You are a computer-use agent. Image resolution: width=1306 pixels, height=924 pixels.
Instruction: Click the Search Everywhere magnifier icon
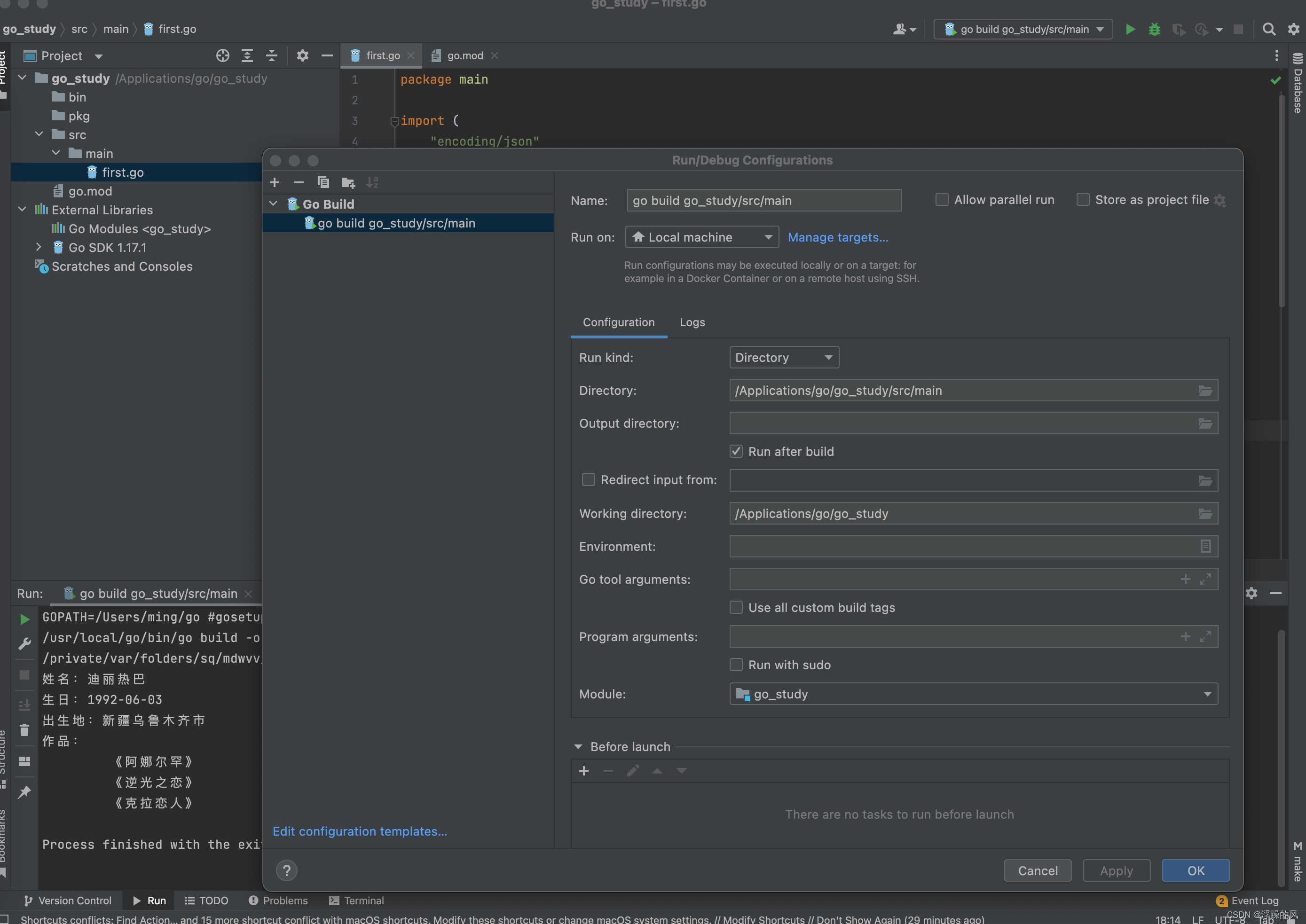coord(1268,29)
